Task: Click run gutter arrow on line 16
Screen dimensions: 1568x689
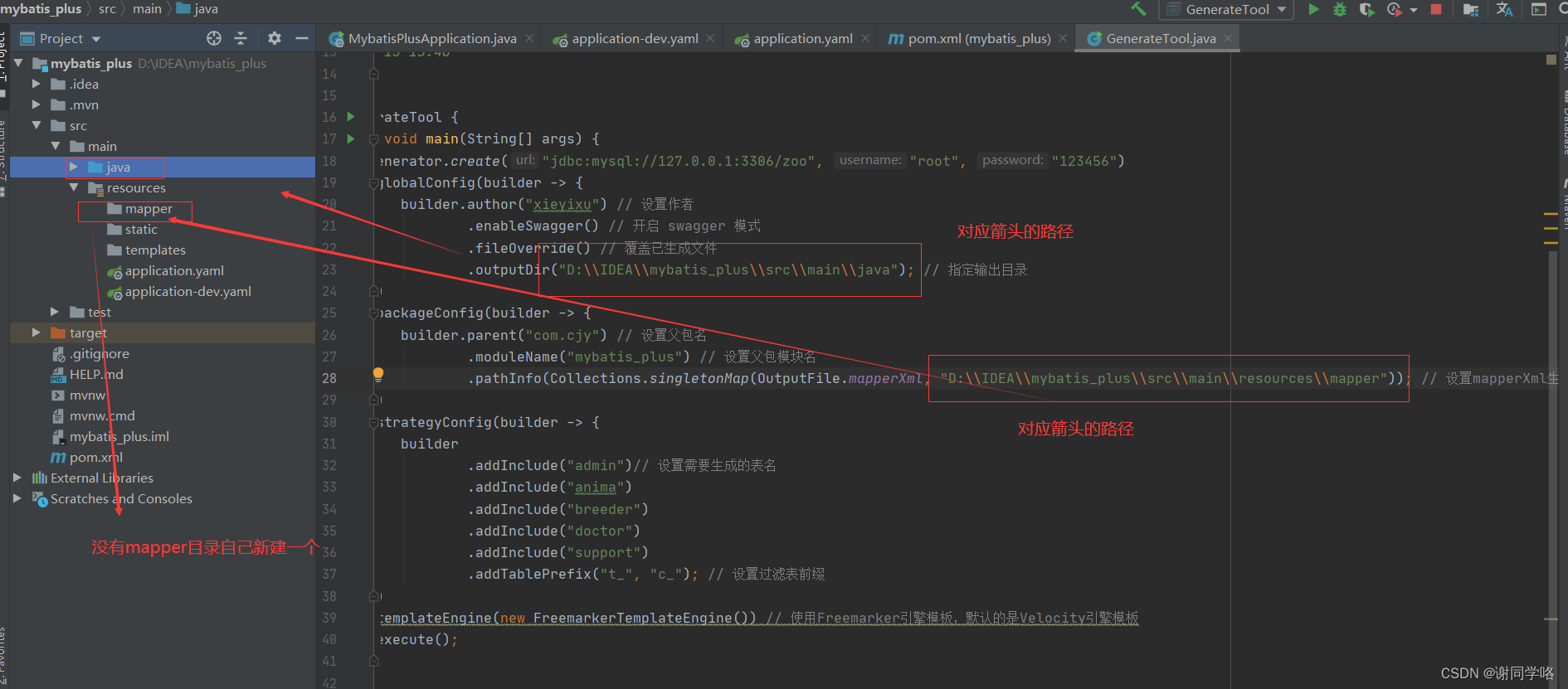Action: point(351,117)
